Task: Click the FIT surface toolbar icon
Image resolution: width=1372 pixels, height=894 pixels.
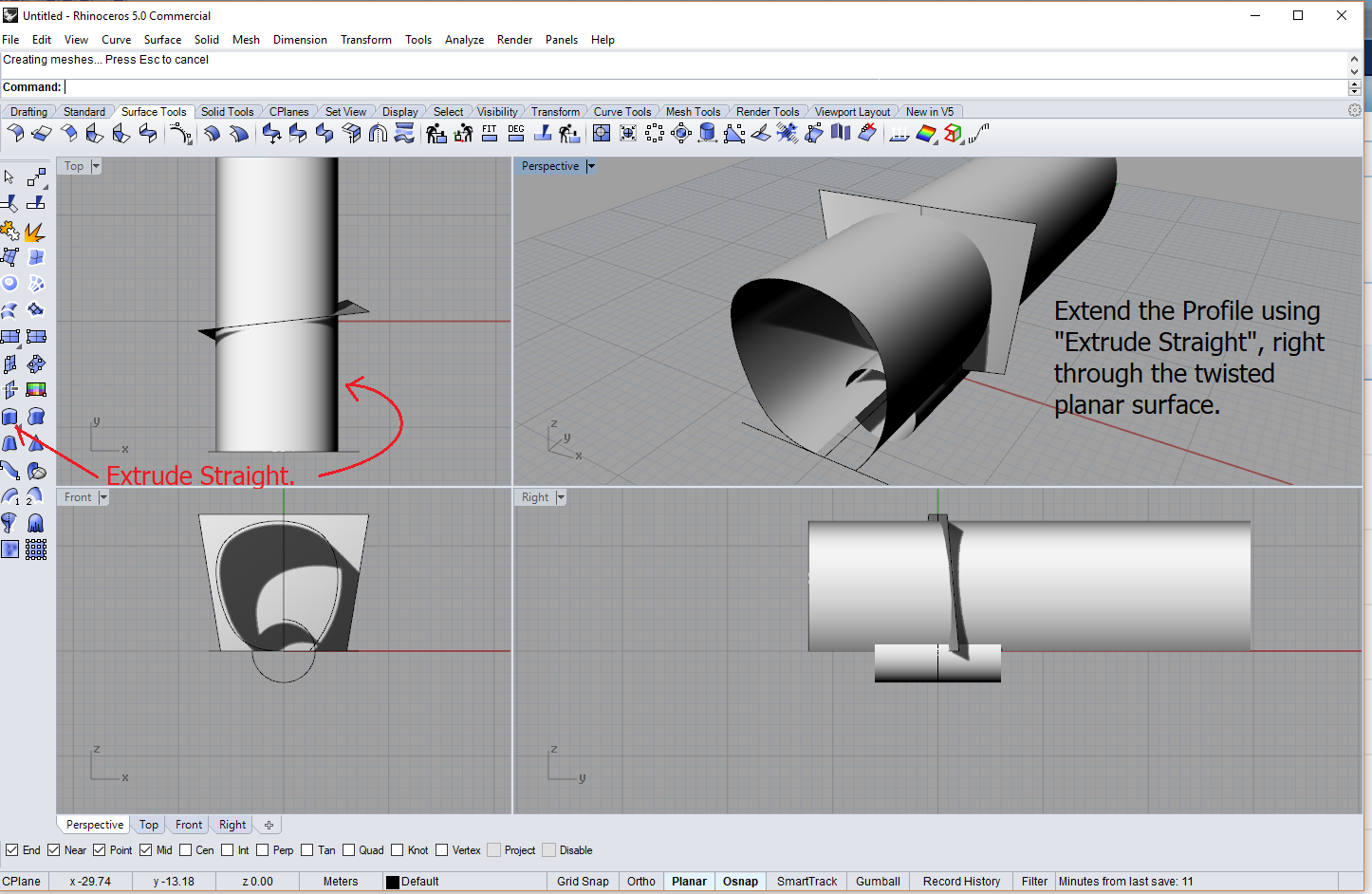Action: pyautogui.click(x=490, y=134)
